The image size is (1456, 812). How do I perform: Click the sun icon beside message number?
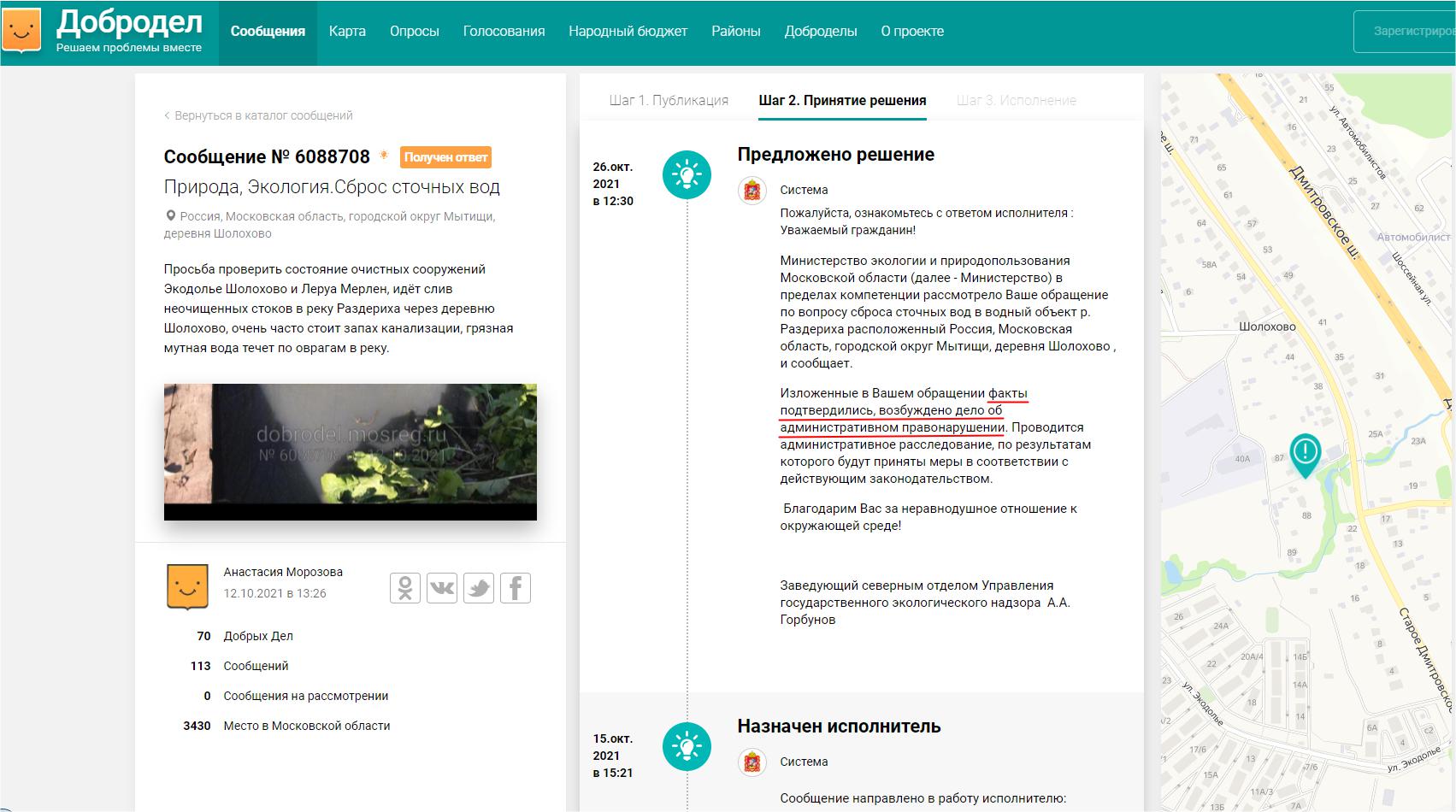384,155
